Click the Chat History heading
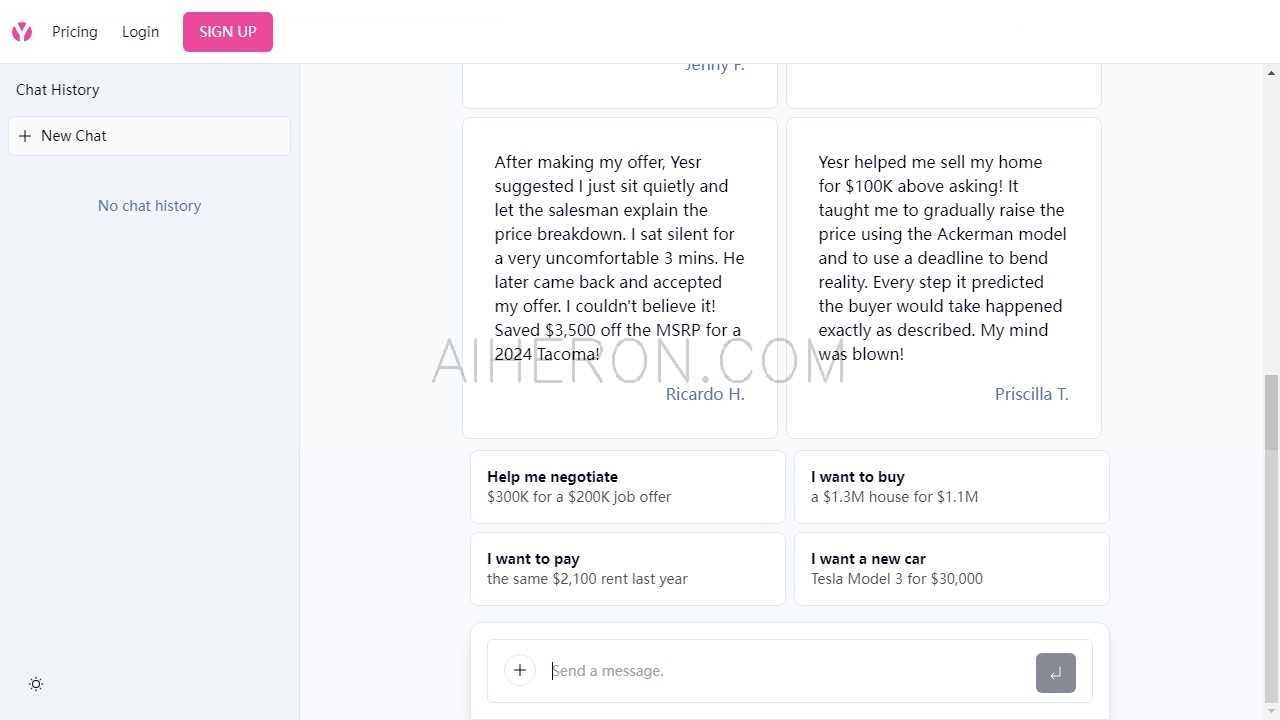 (57, 89)
